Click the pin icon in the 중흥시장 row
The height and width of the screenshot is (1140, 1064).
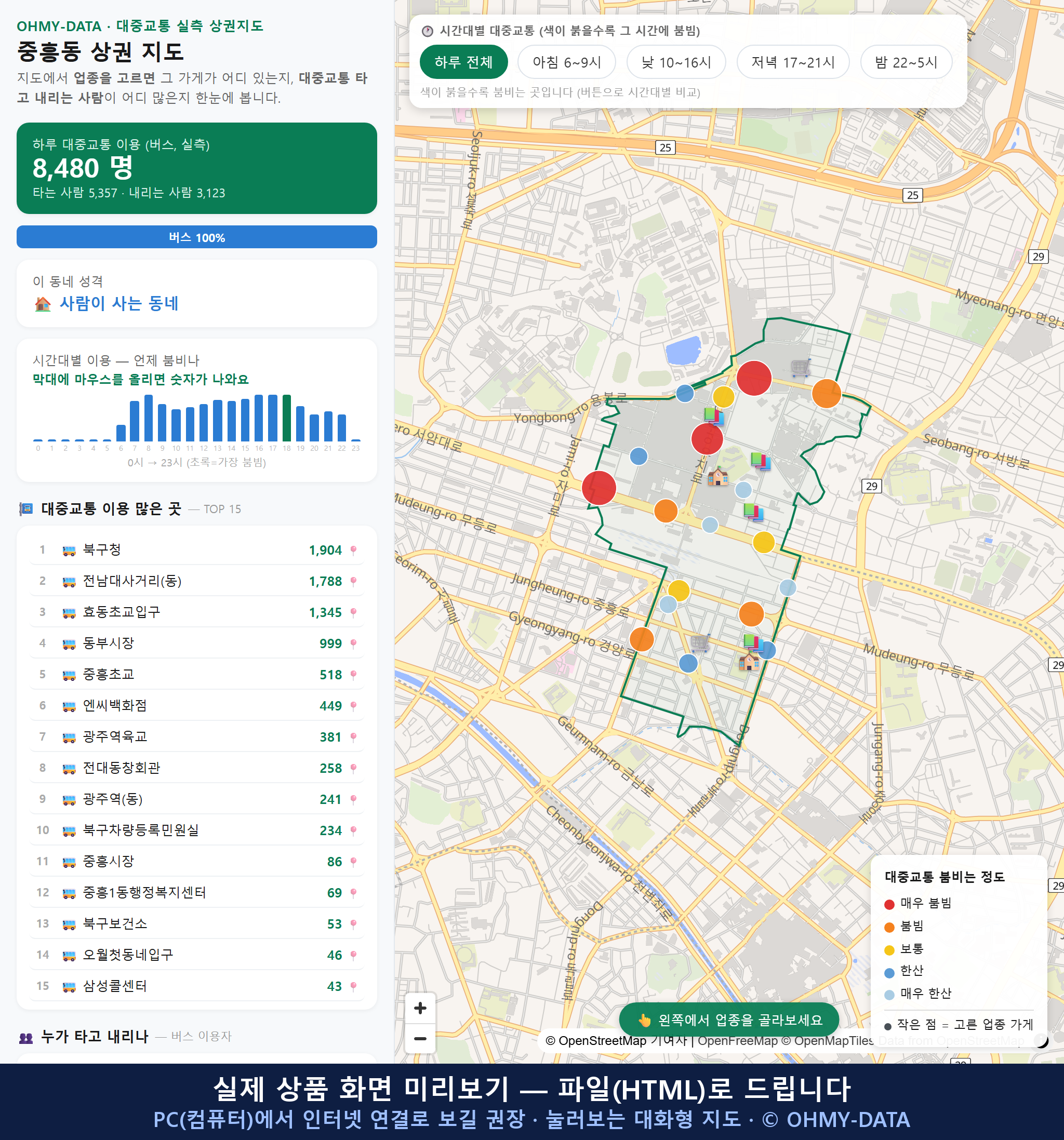pos(353,862)
